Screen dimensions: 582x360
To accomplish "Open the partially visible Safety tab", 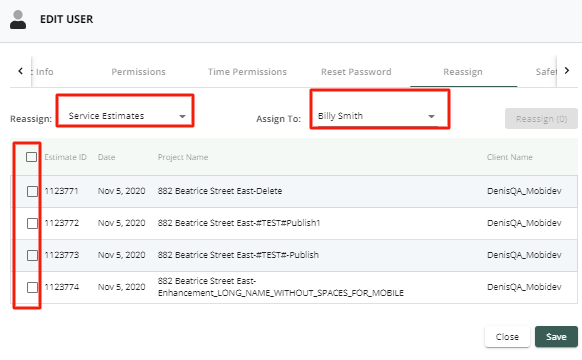I will (x=546, y=72).
